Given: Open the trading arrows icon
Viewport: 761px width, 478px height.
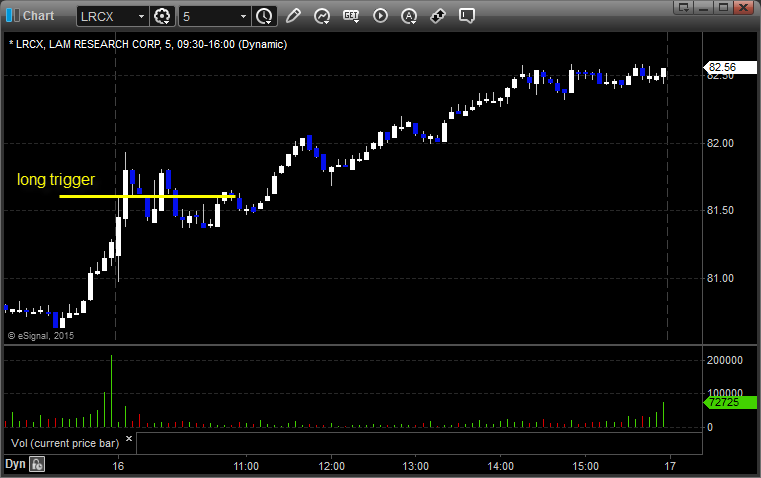Looking at the screenshot, I should coord(438,16).
